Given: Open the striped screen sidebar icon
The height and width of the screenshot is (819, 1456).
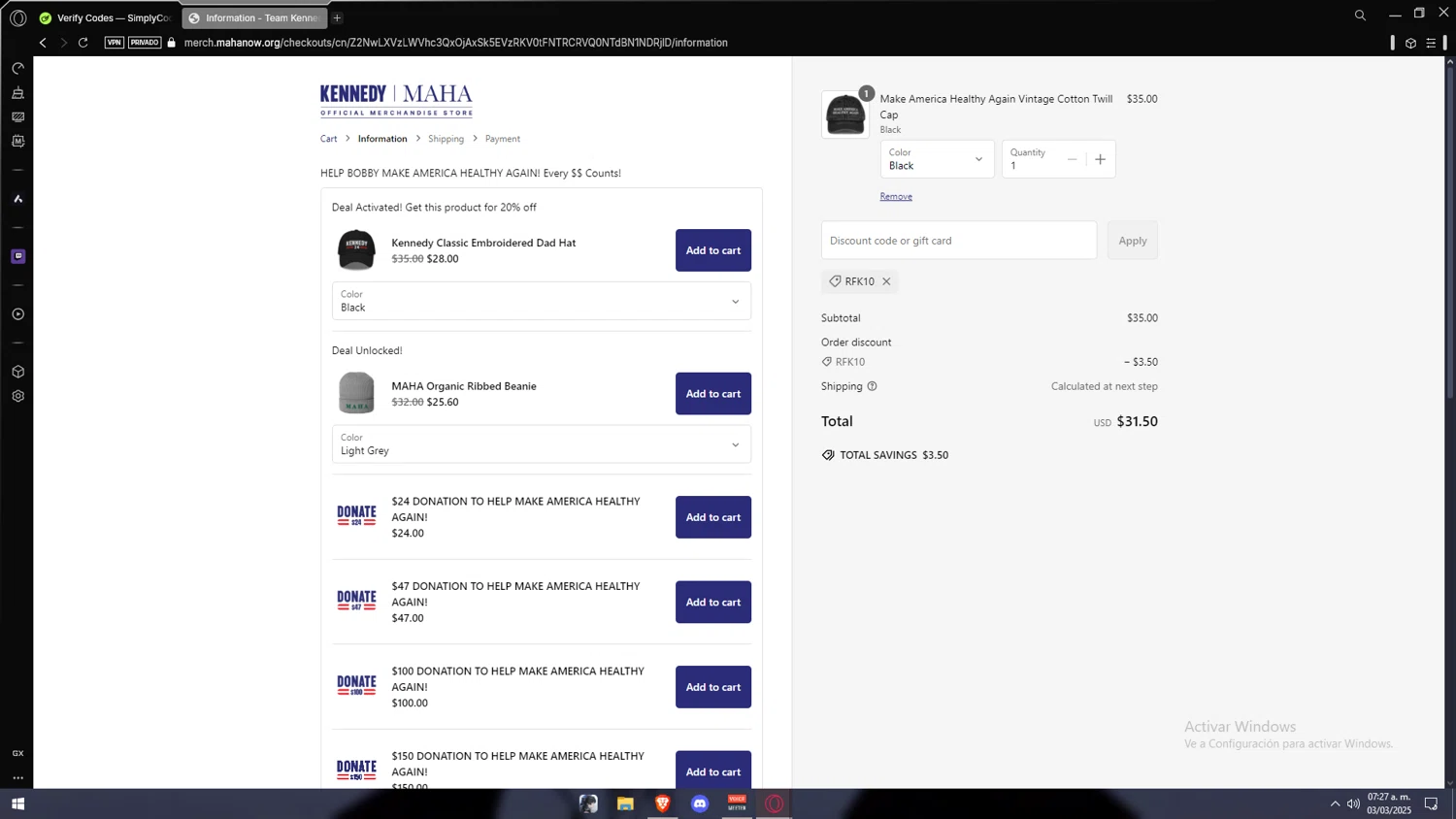Looking at the screenshot, I should pyautogui.click(x=17, y=116).
